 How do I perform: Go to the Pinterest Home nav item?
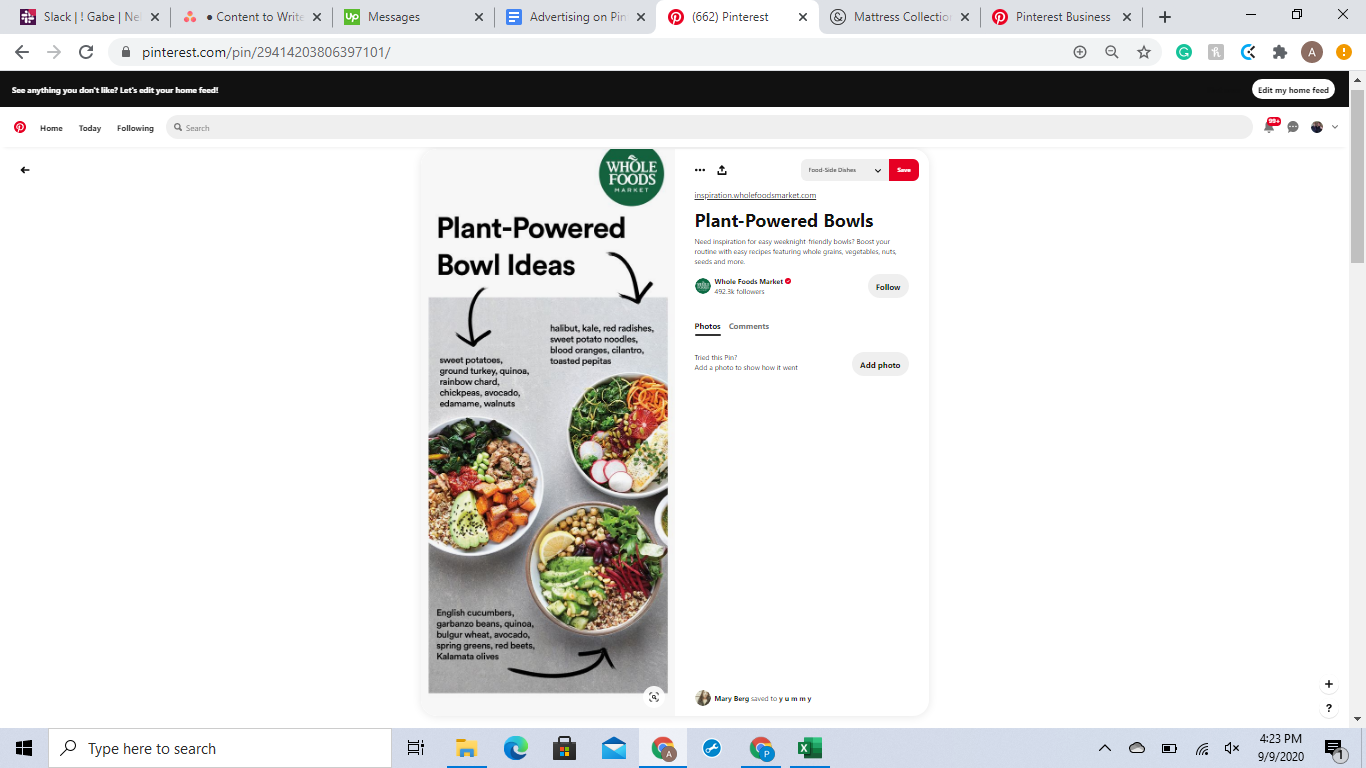[x=51, y=128]
